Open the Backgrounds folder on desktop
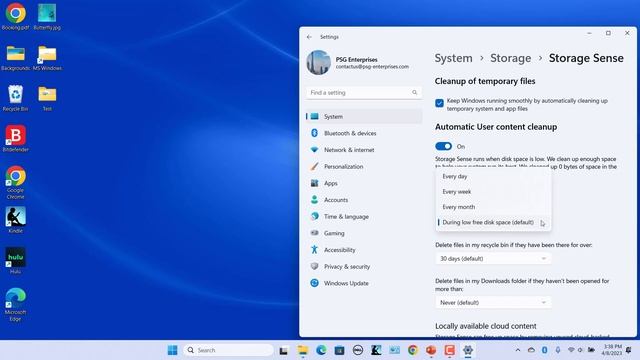This screenshot has width=640, height=360. (16, 58)
